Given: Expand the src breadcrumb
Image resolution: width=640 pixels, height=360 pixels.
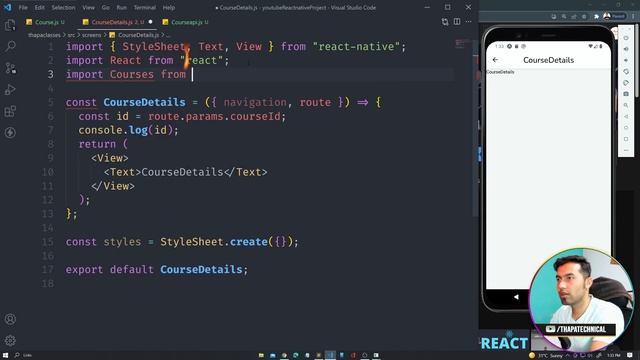Looking at the screenshot, I should point(71,35).
